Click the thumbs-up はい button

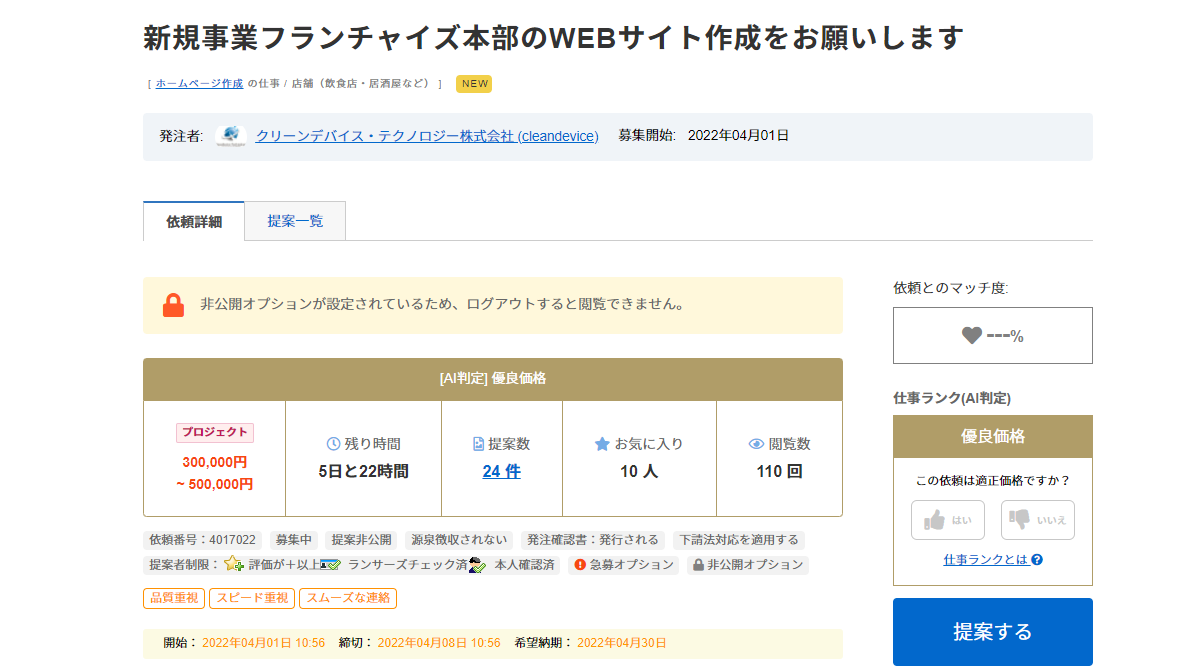point(948,520)
